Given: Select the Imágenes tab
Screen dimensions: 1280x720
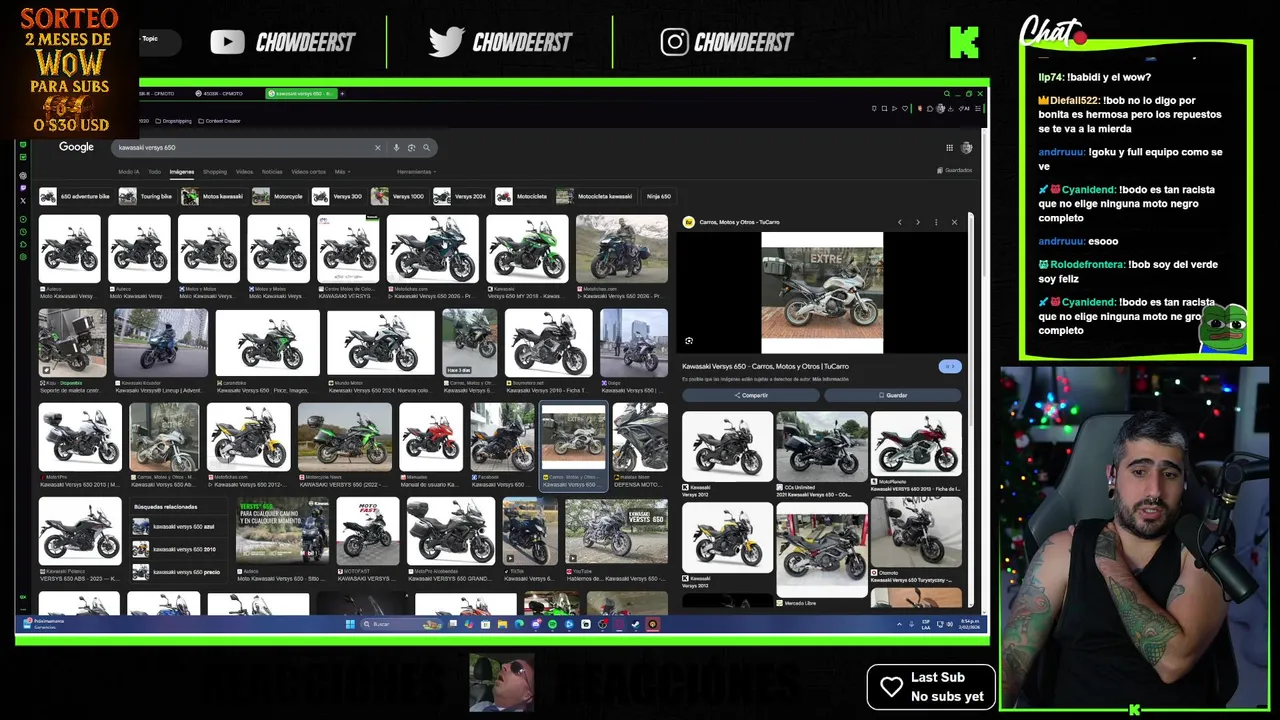Looking at the screenshot, I should pos(181,172).
